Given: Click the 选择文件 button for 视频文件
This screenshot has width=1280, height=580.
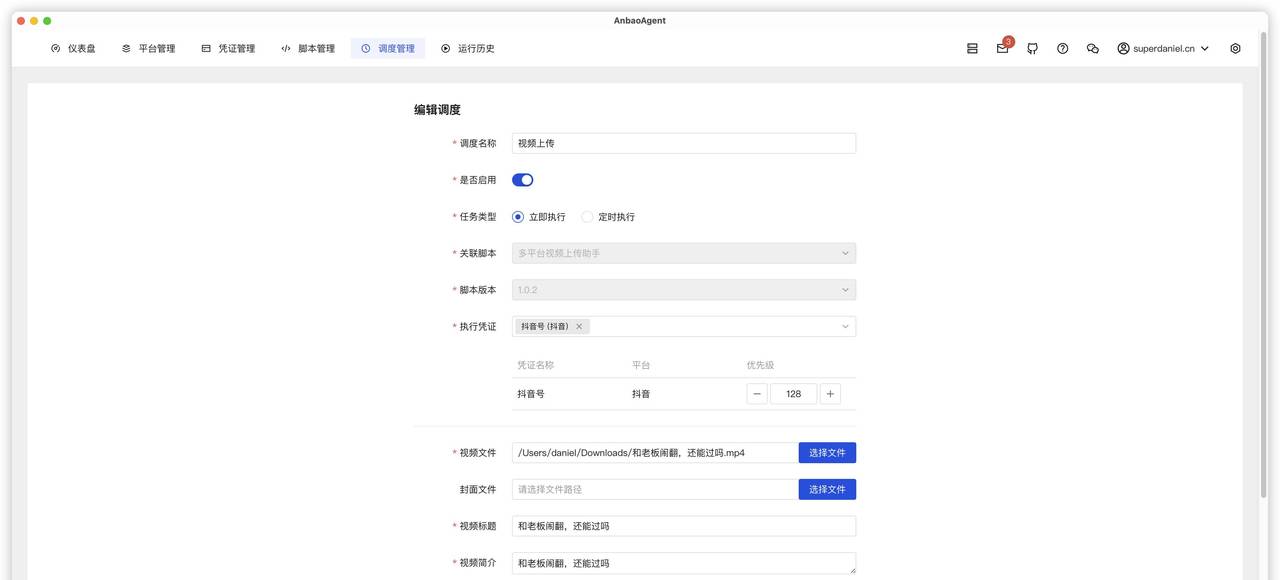Looking at the screenshot, I should point(827,452).
